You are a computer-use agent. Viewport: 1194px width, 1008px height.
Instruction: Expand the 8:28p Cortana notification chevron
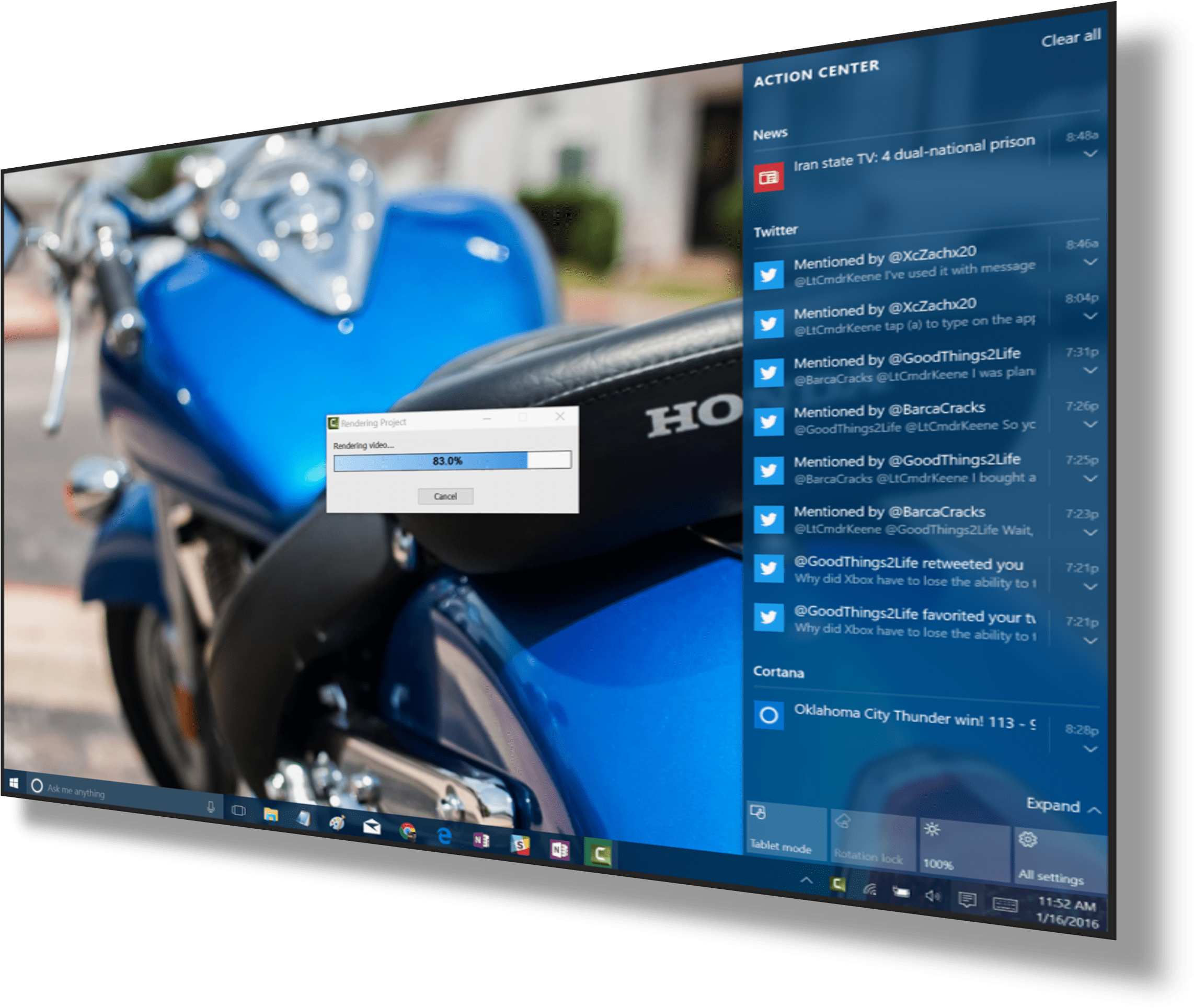tap(1089, 749)
